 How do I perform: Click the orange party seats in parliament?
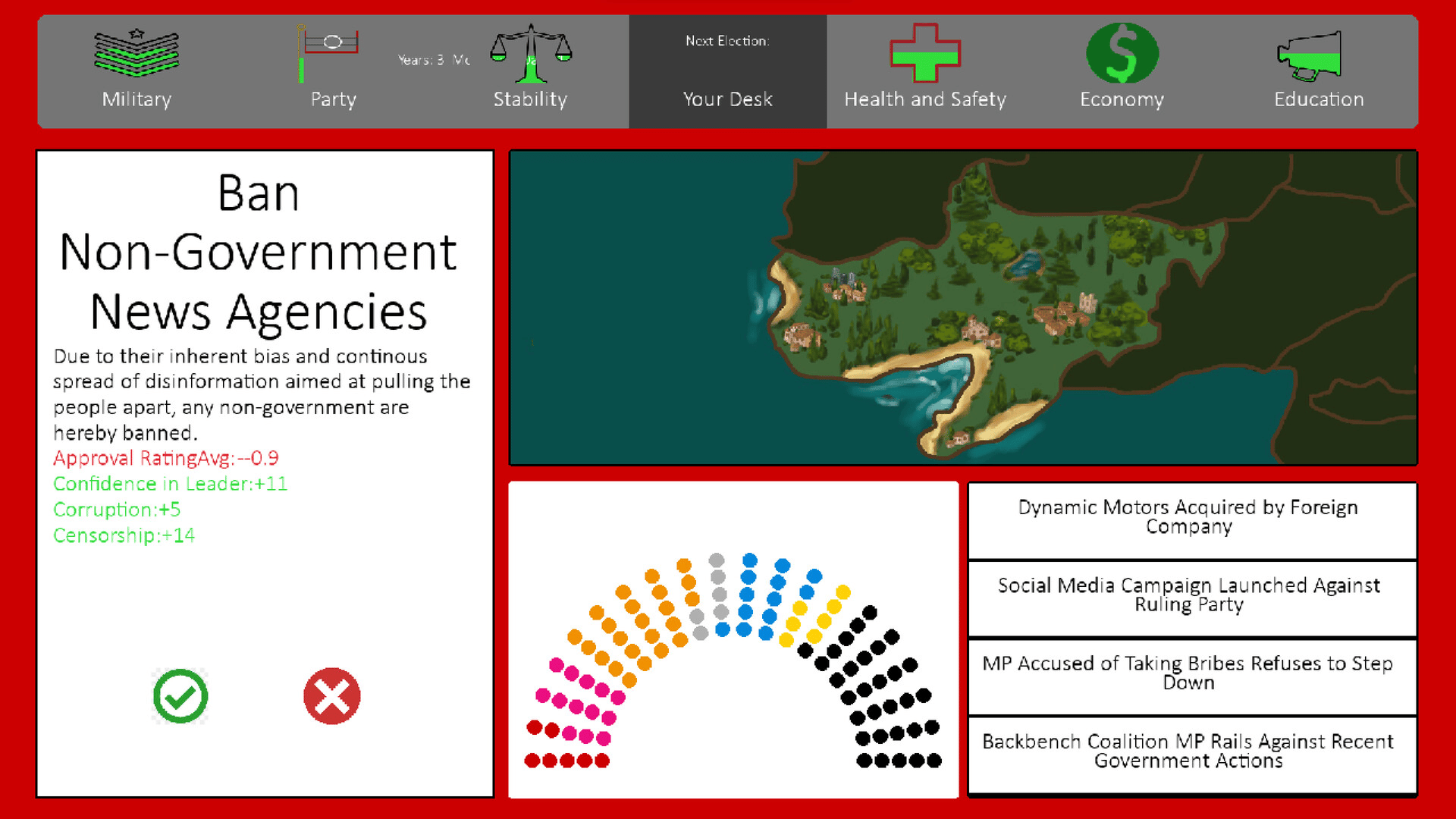click(641, 622)
